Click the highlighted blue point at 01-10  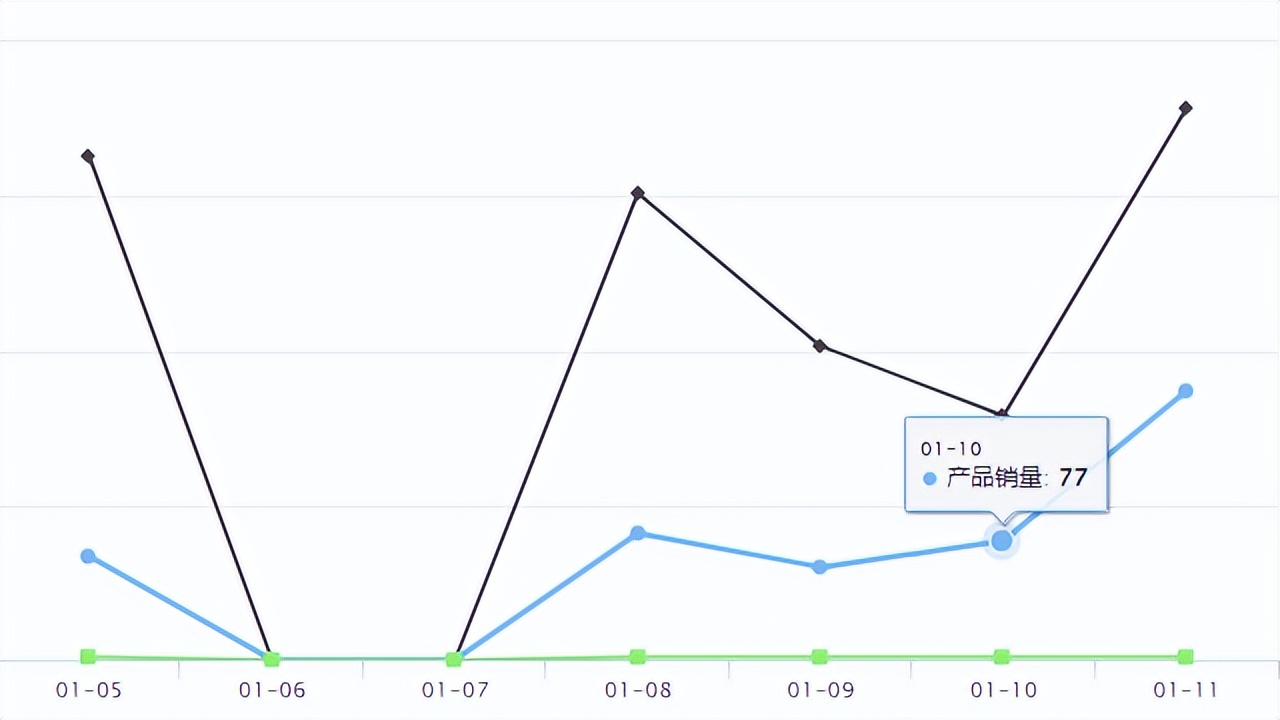point(1002,541)
